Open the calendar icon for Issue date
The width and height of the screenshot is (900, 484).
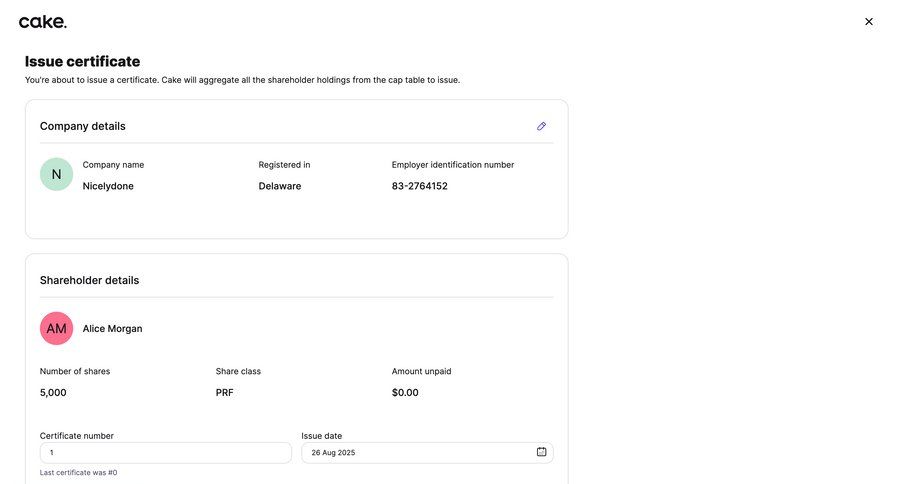click(x=541, y=452)
